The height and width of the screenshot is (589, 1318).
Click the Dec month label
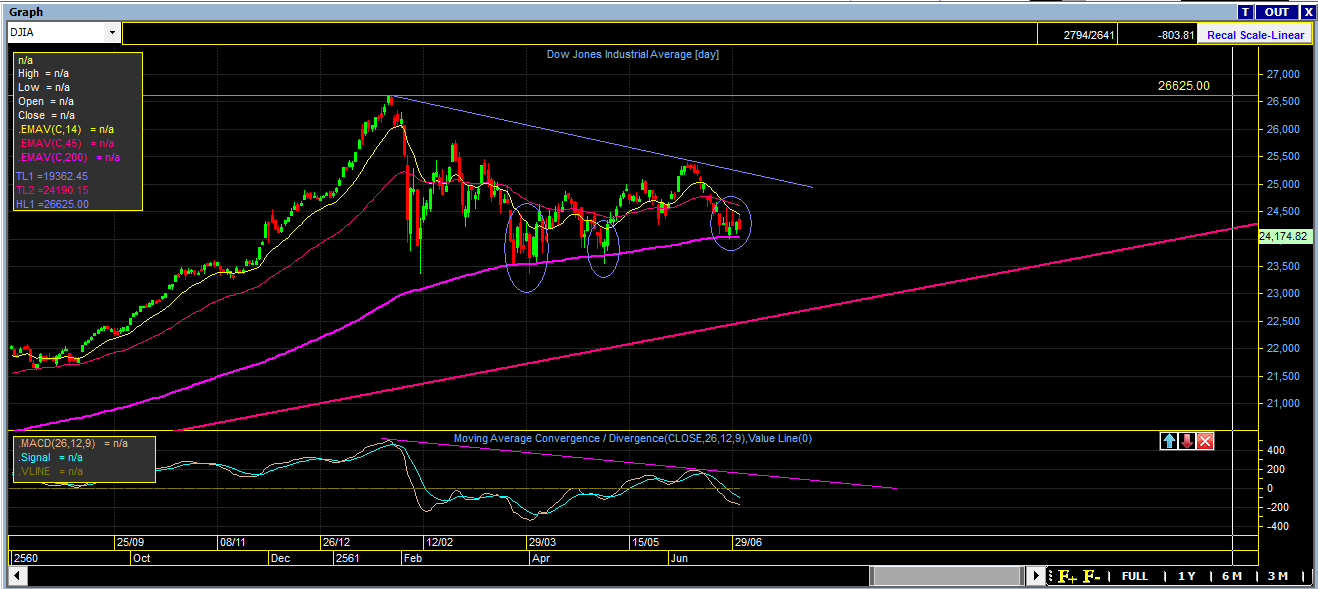pyautogui.click(x=281, y=557)
